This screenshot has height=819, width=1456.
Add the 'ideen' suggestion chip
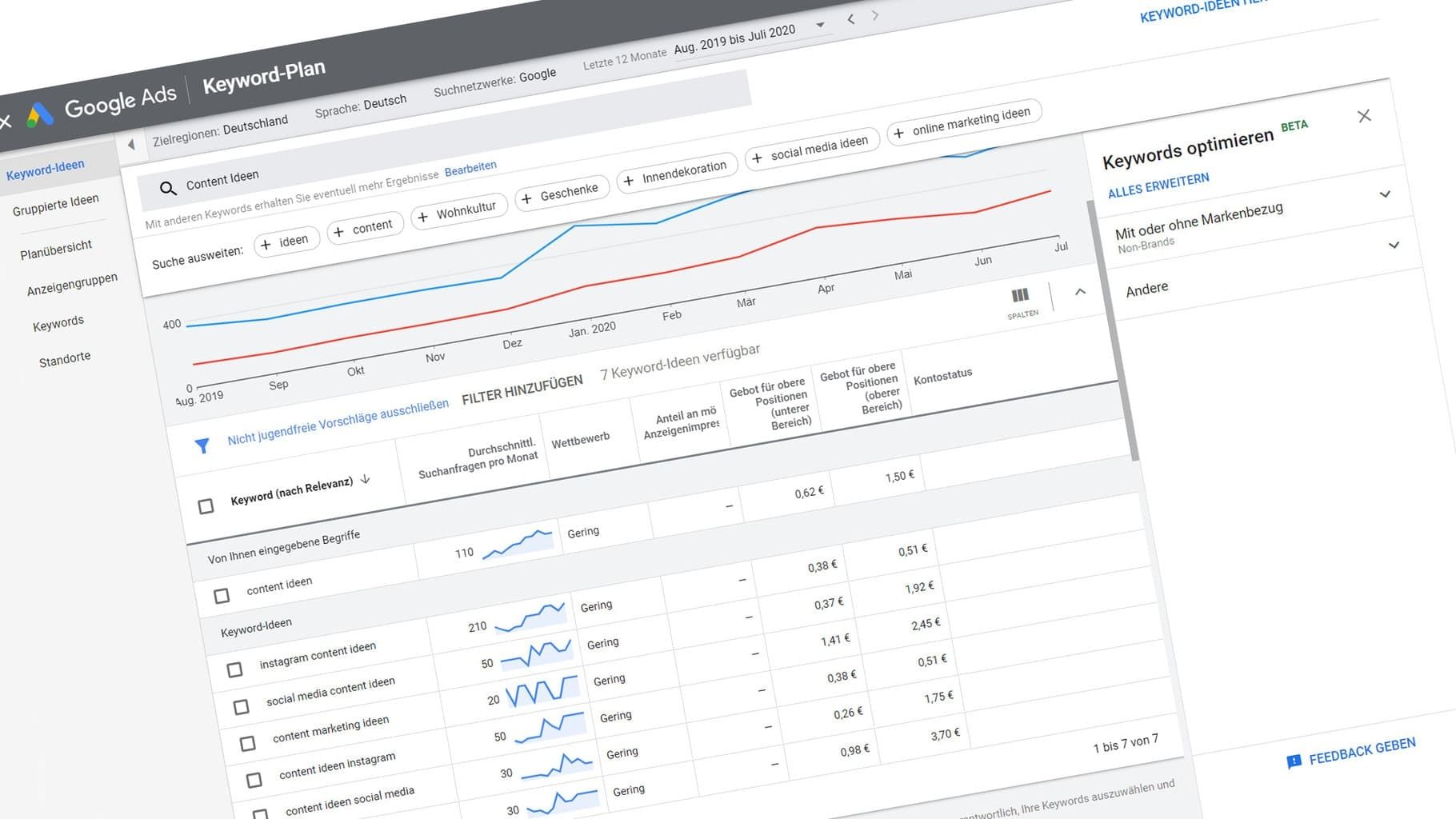(x=286, y=242)
